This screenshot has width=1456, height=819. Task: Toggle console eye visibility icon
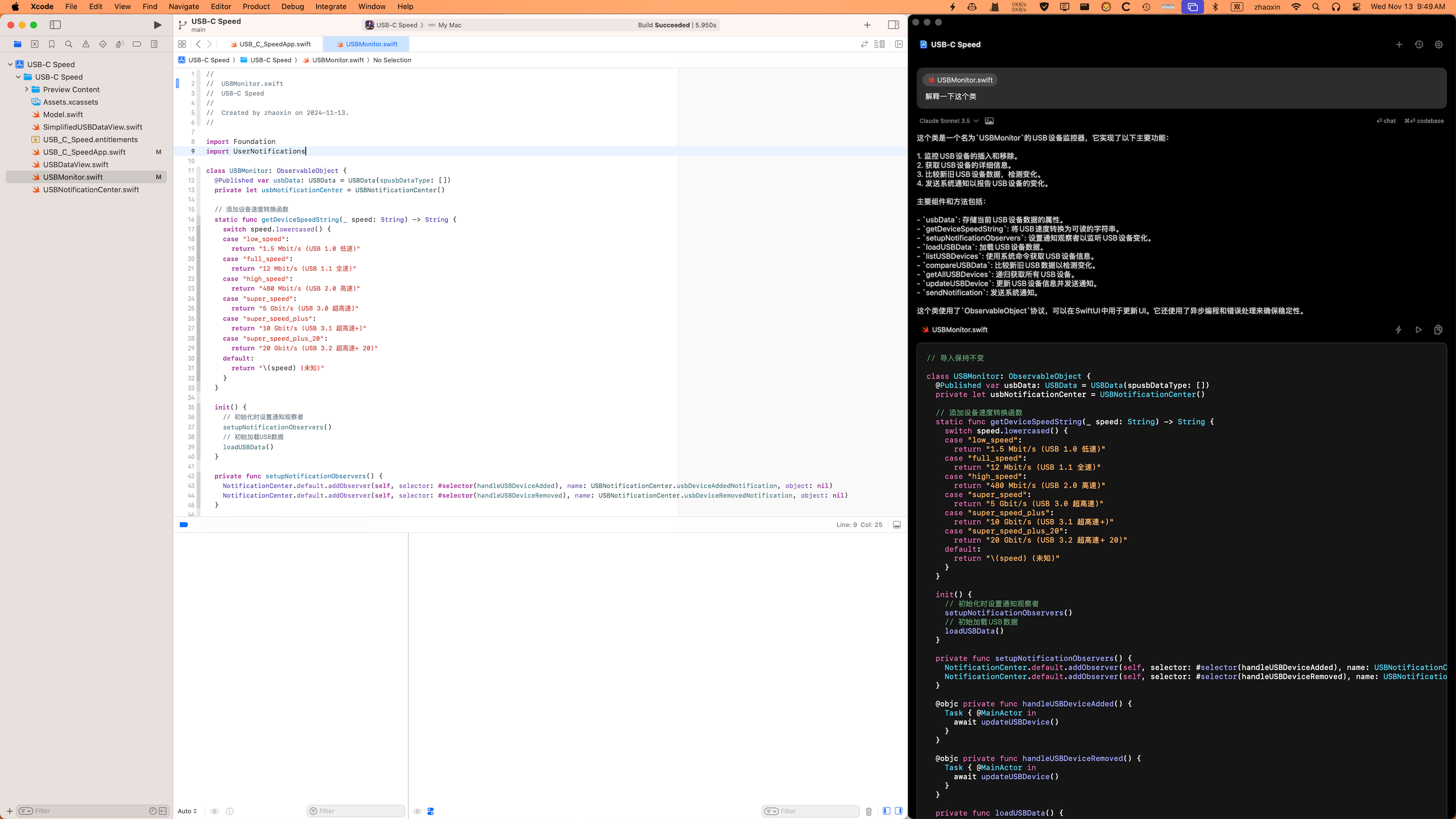click(417, 811)
